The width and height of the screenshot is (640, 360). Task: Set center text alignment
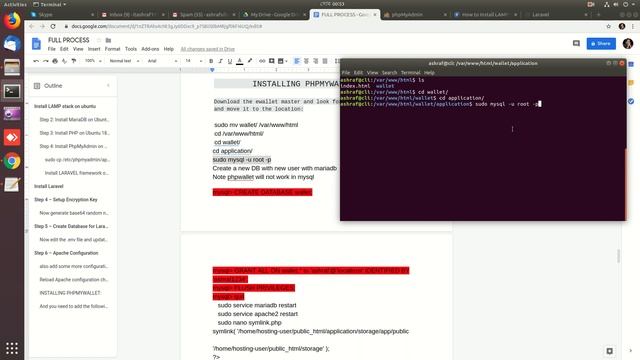[306, 61]
